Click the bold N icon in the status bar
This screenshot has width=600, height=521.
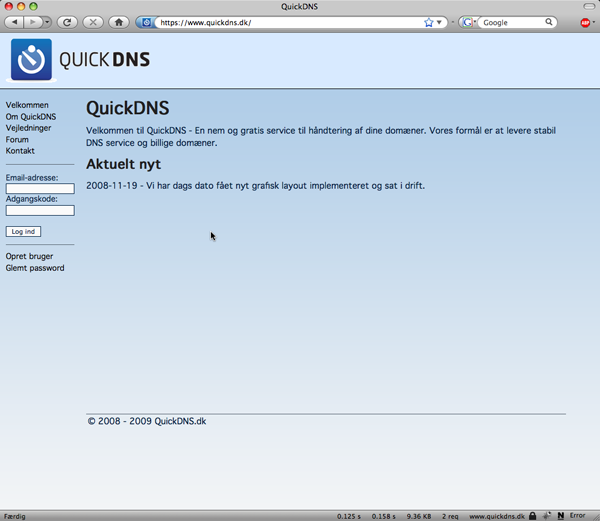(561, 516)
